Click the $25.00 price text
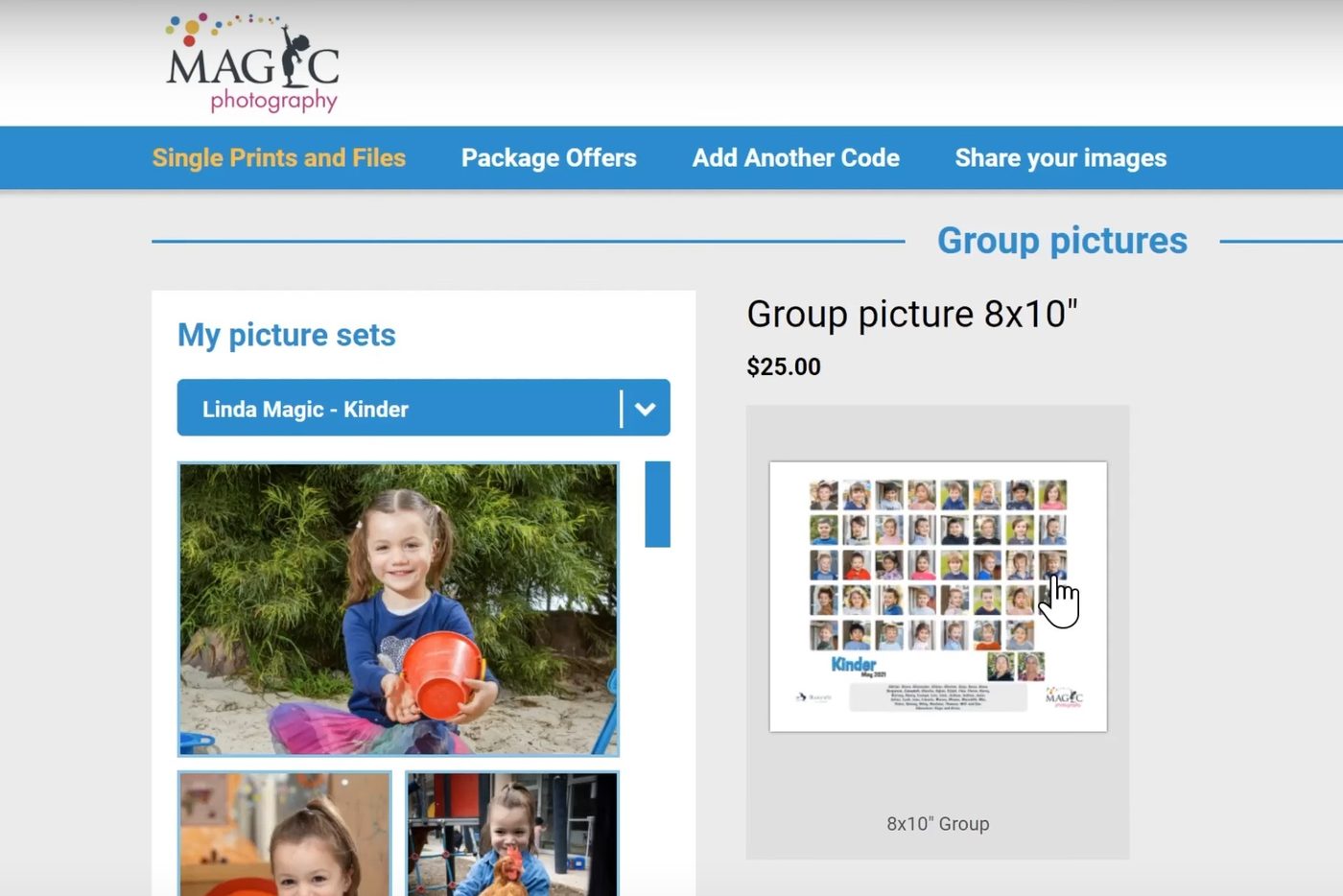The height and width of the screenshot is (896, 1343). pyautogui.click(x=784, y=366)
